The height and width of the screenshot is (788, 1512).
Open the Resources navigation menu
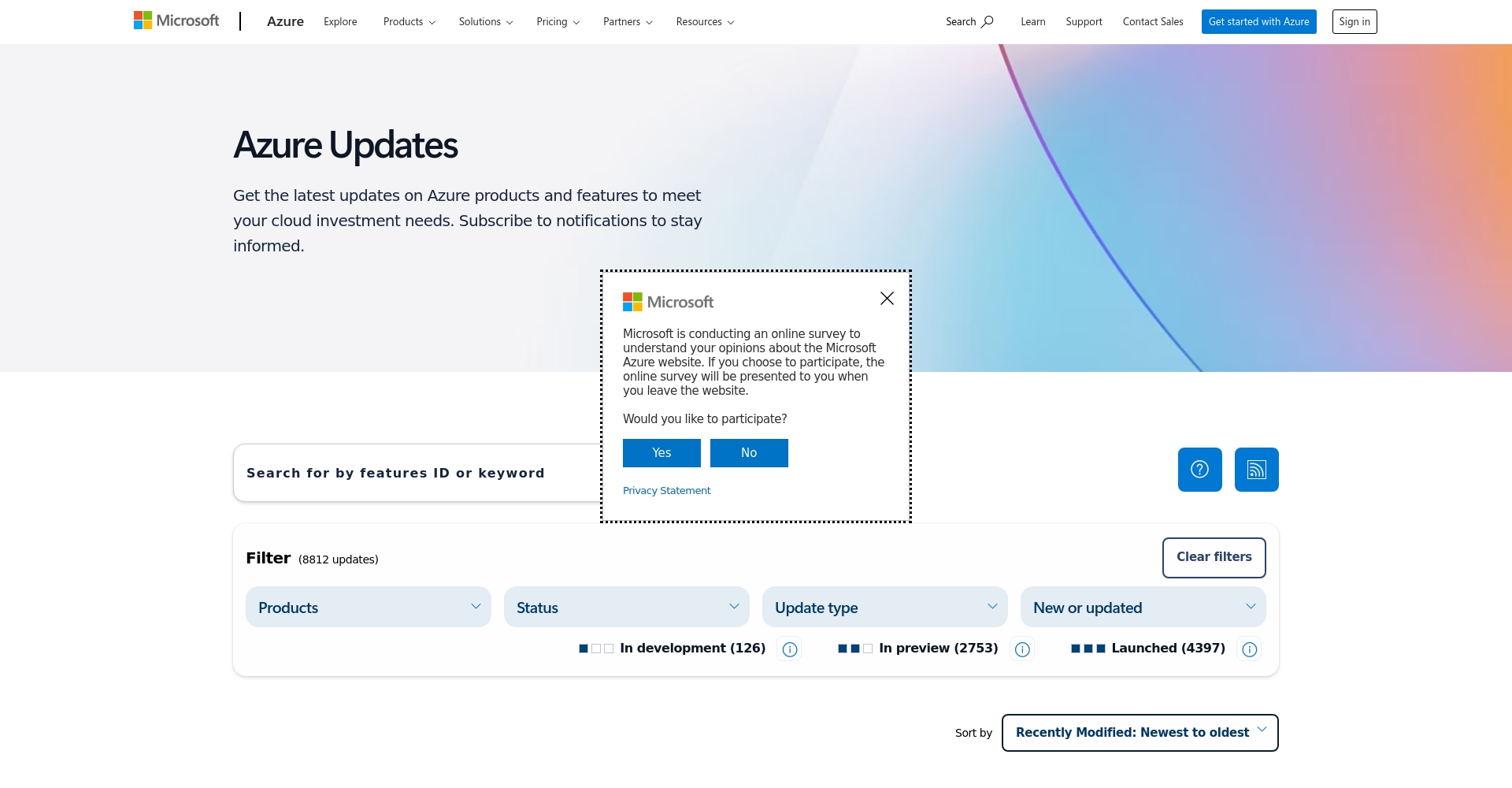point(705,22)
